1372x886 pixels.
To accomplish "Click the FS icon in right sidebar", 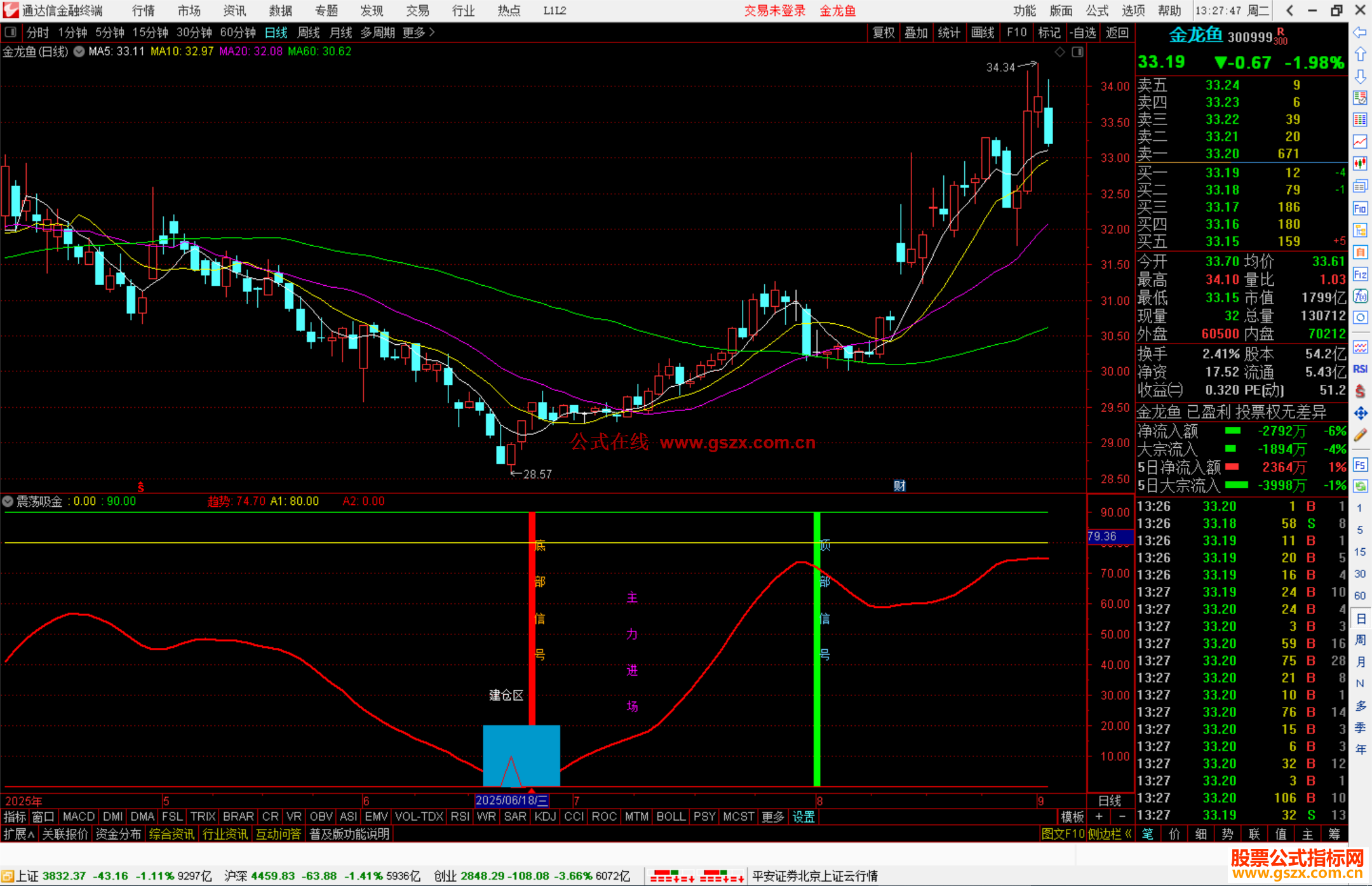I will point(1360,465).
